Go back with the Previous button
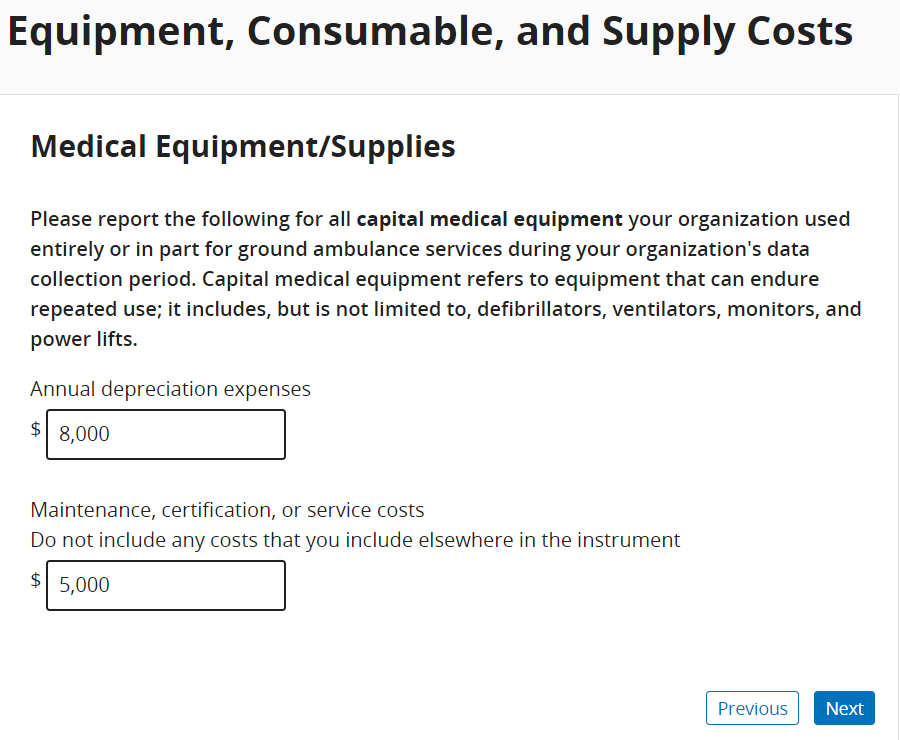The width and height of the screenshot is (900, 740). [752, 708]
